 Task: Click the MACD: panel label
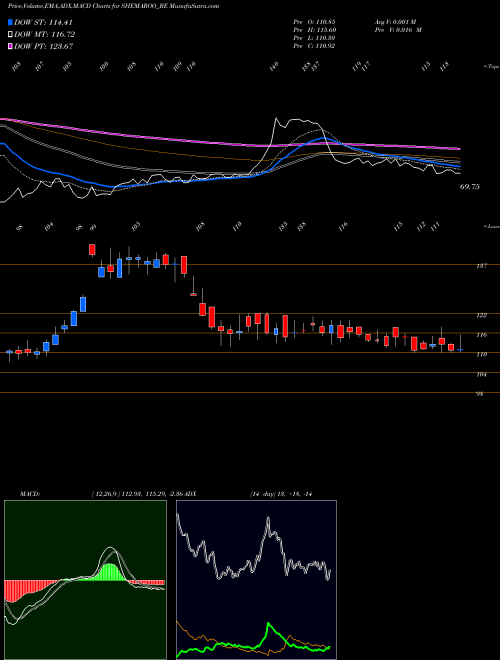pos(30,494)
